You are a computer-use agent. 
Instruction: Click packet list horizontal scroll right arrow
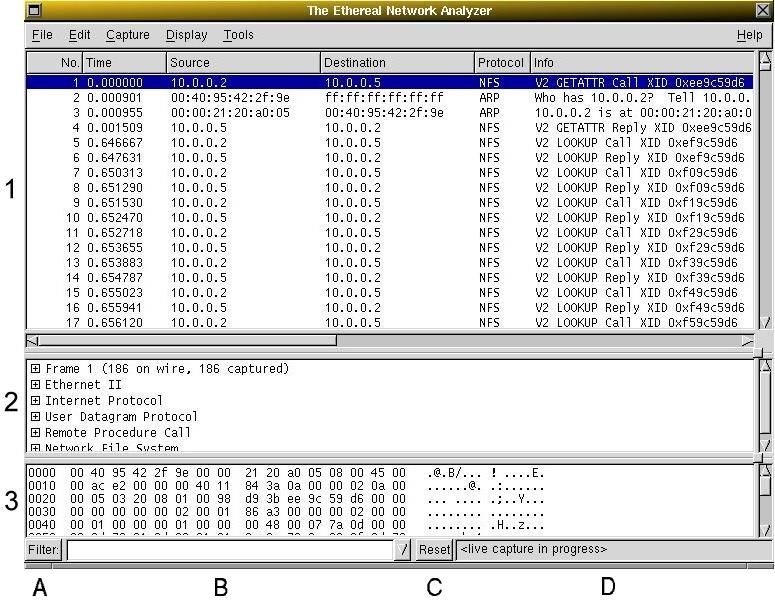747,341
